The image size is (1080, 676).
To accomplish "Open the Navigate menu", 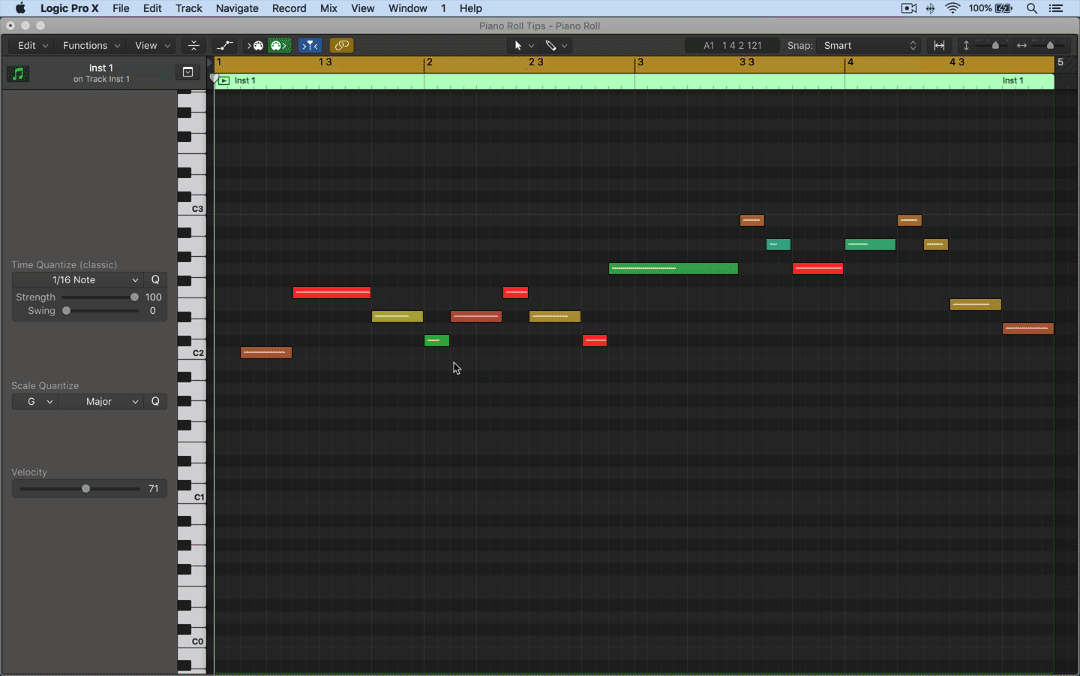I will [x=237, y=8].
